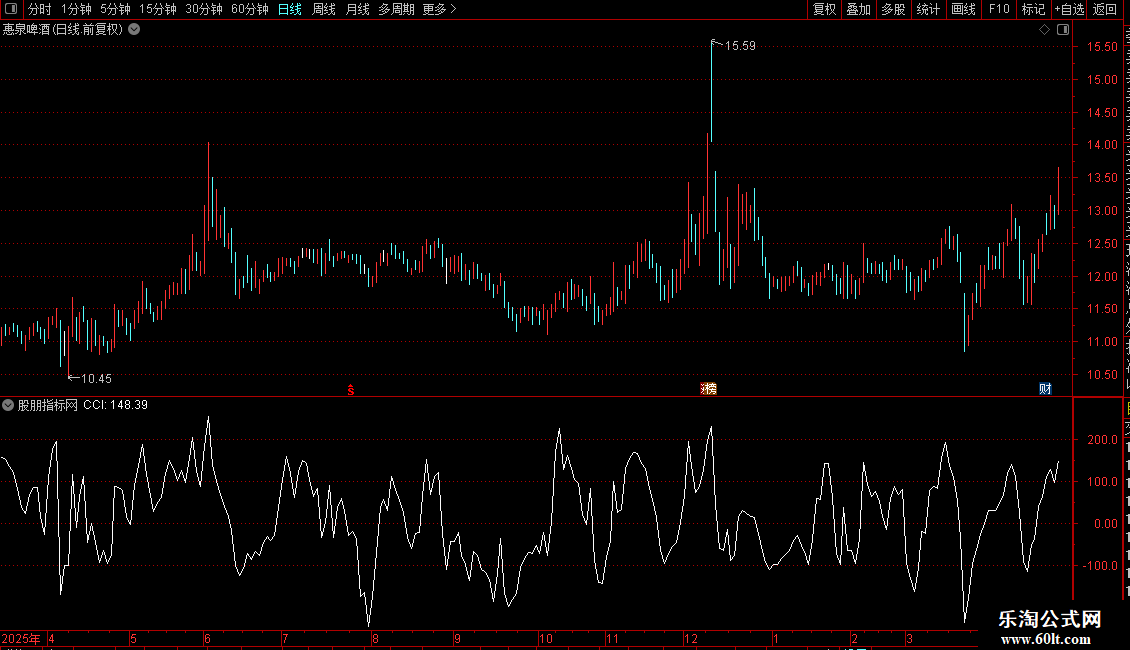Screen dimensions: 1130x650
Task: Click the 标记 mark button
Action: pos(1033,9)
